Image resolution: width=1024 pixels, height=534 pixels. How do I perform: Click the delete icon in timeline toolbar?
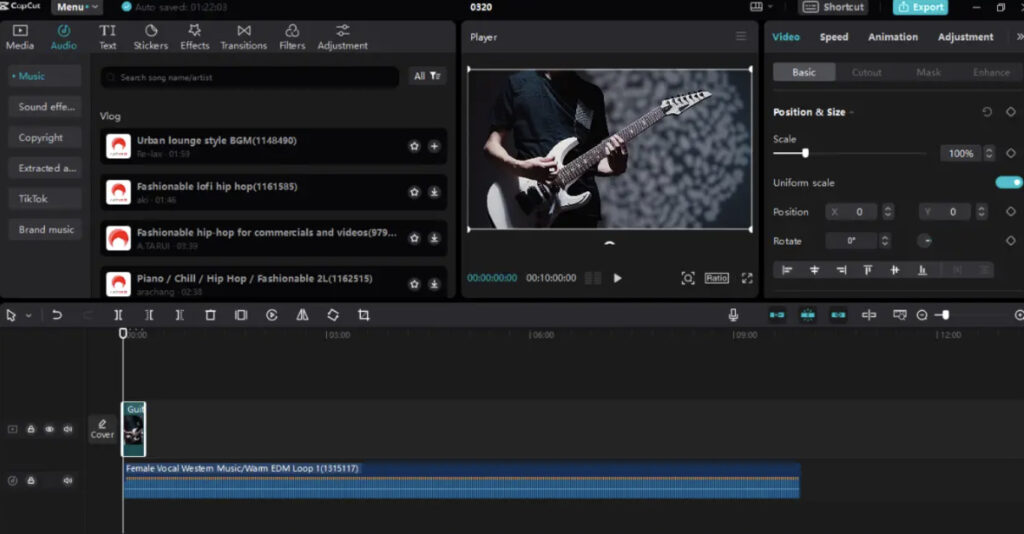click(x=210, y=315)
